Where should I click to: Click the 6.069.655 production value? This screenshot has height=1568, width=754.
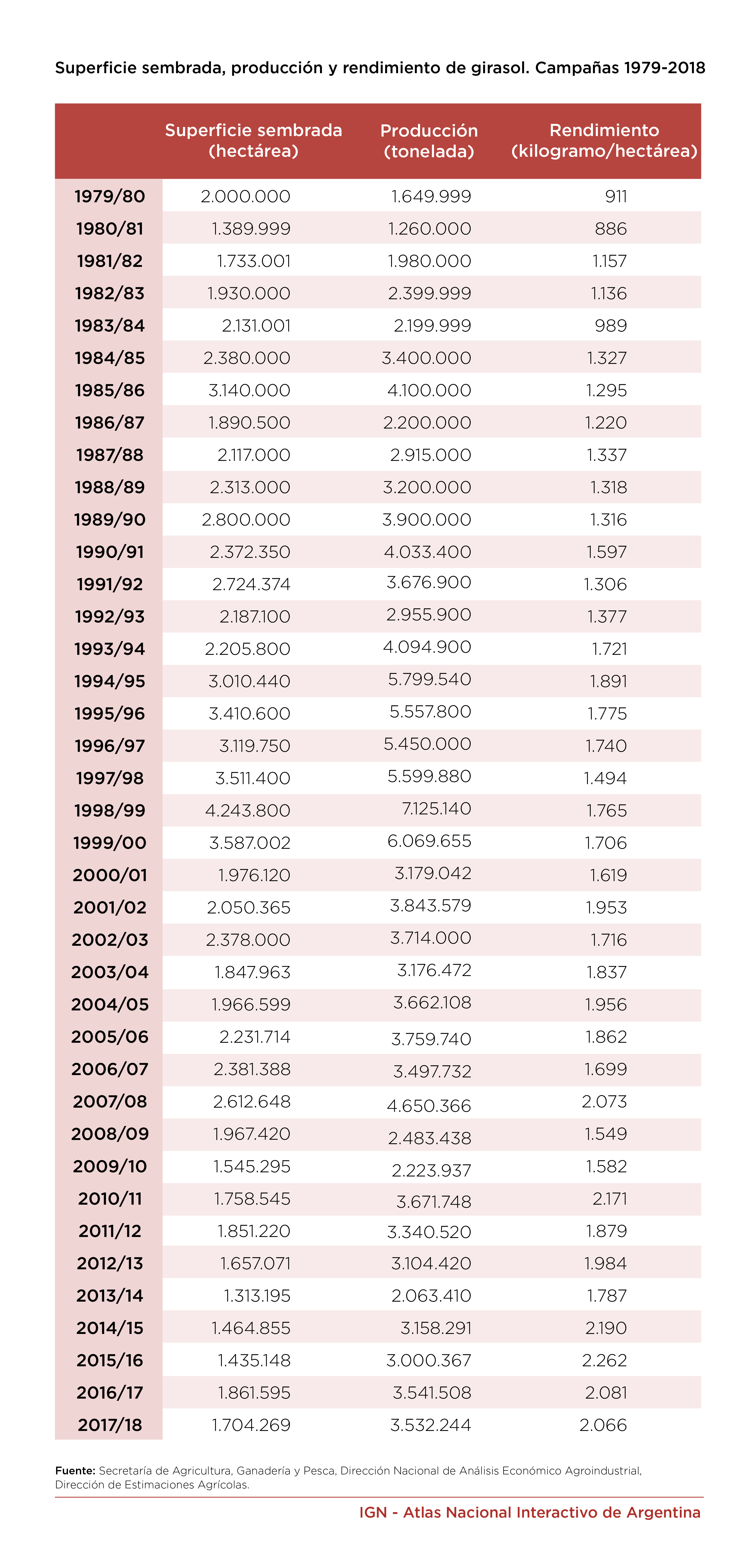coord(429,841)
